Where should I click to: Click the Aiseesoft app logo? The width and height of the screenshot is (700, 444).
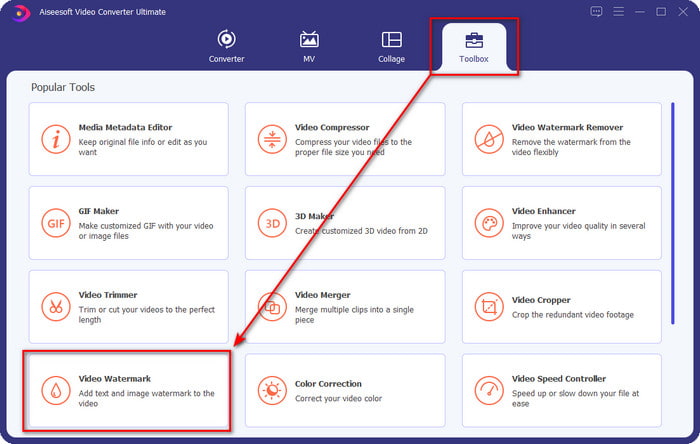click(20, 12)
